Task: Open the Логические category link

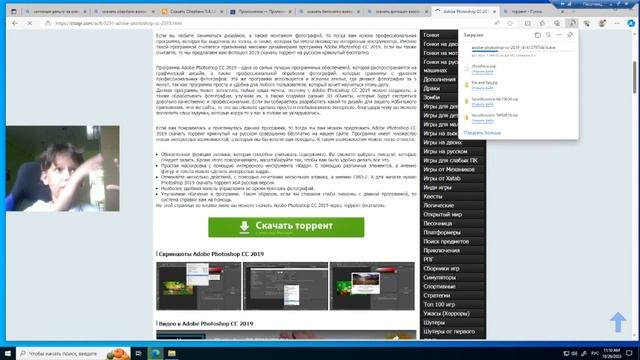Action: [439, 205]
